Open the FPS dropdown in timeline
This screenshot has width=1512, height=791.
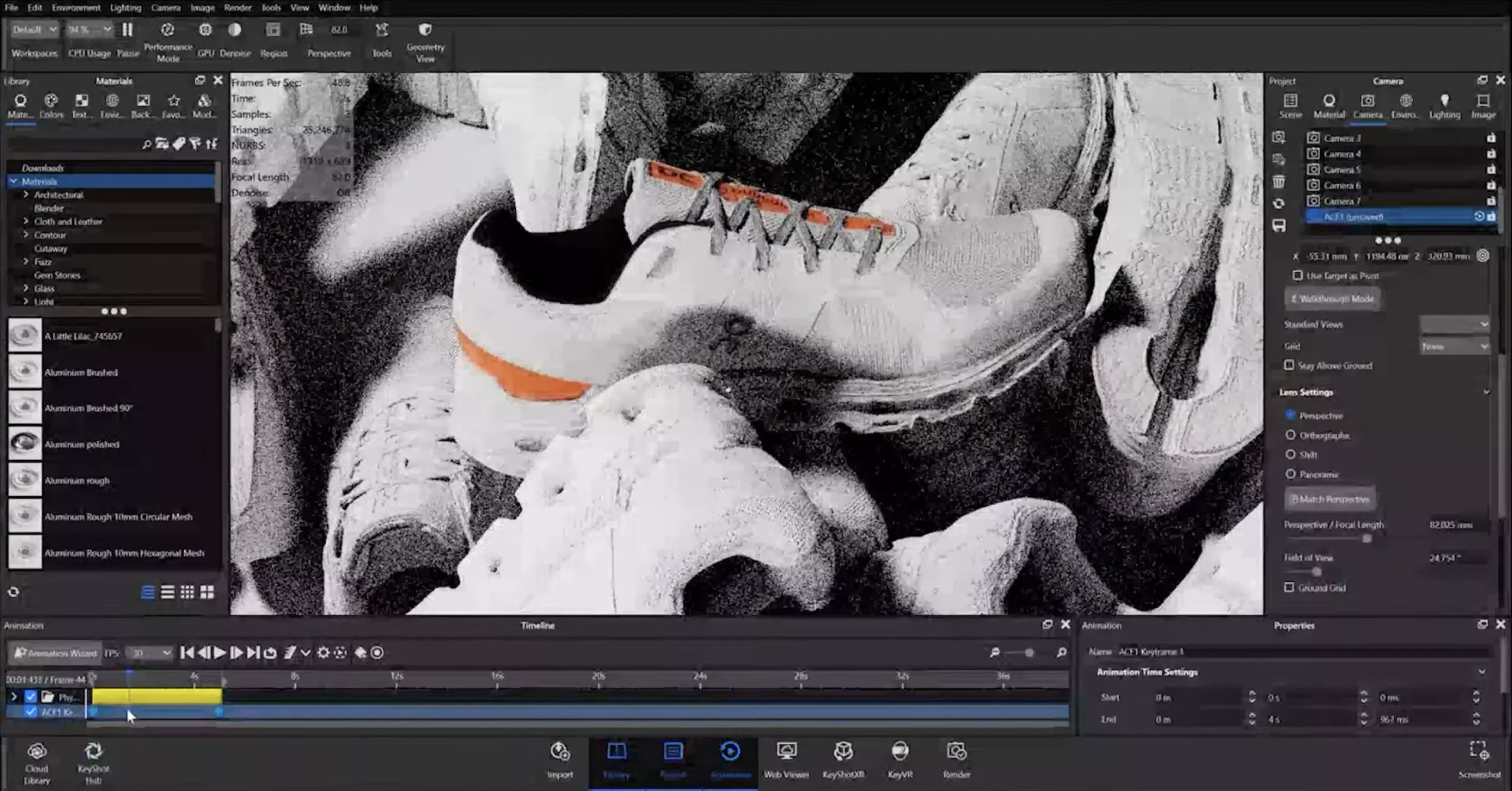point(150,653)
